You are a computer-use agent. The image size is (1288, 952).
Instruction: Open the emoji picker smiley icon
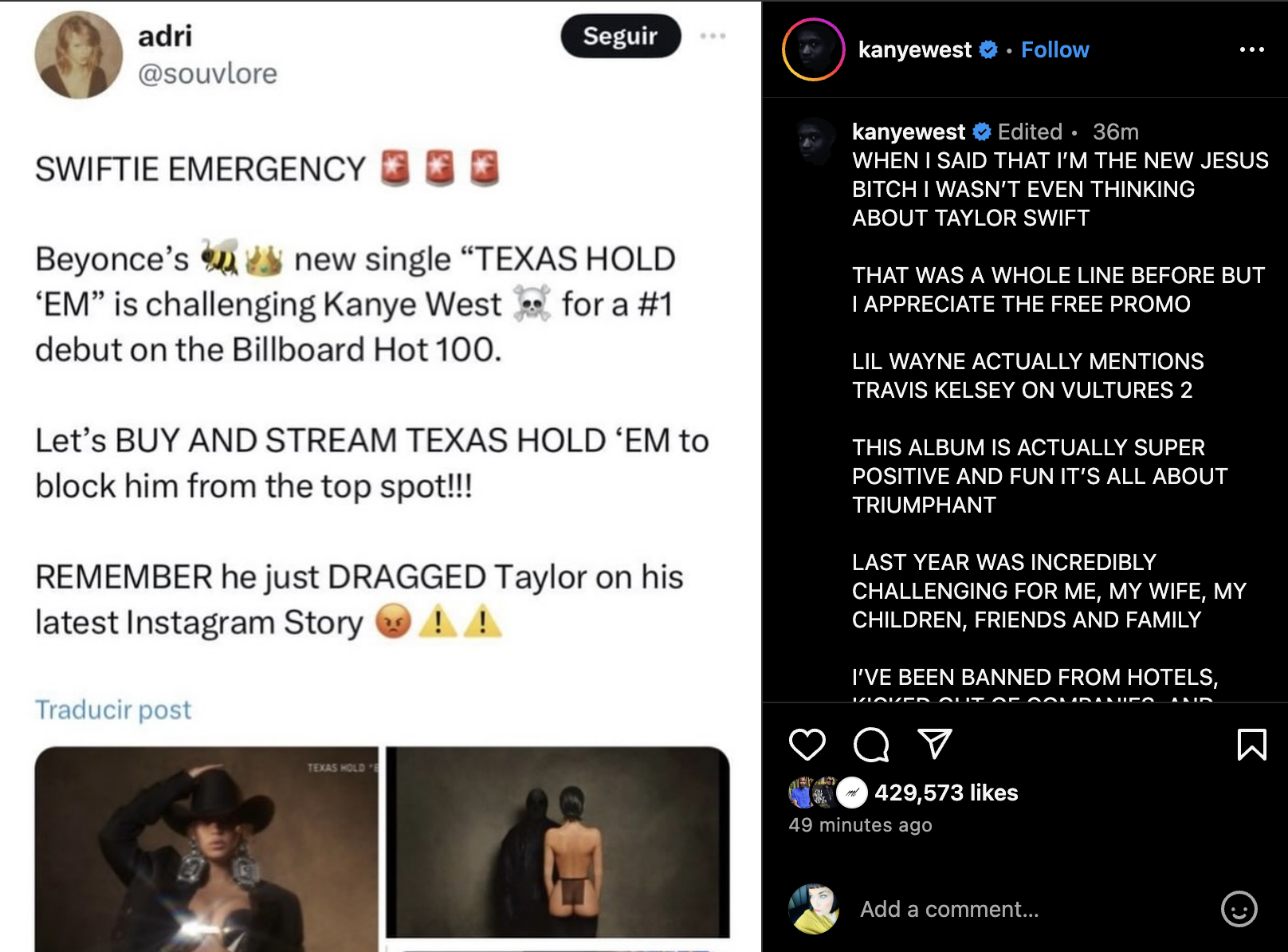point(1239,908)
